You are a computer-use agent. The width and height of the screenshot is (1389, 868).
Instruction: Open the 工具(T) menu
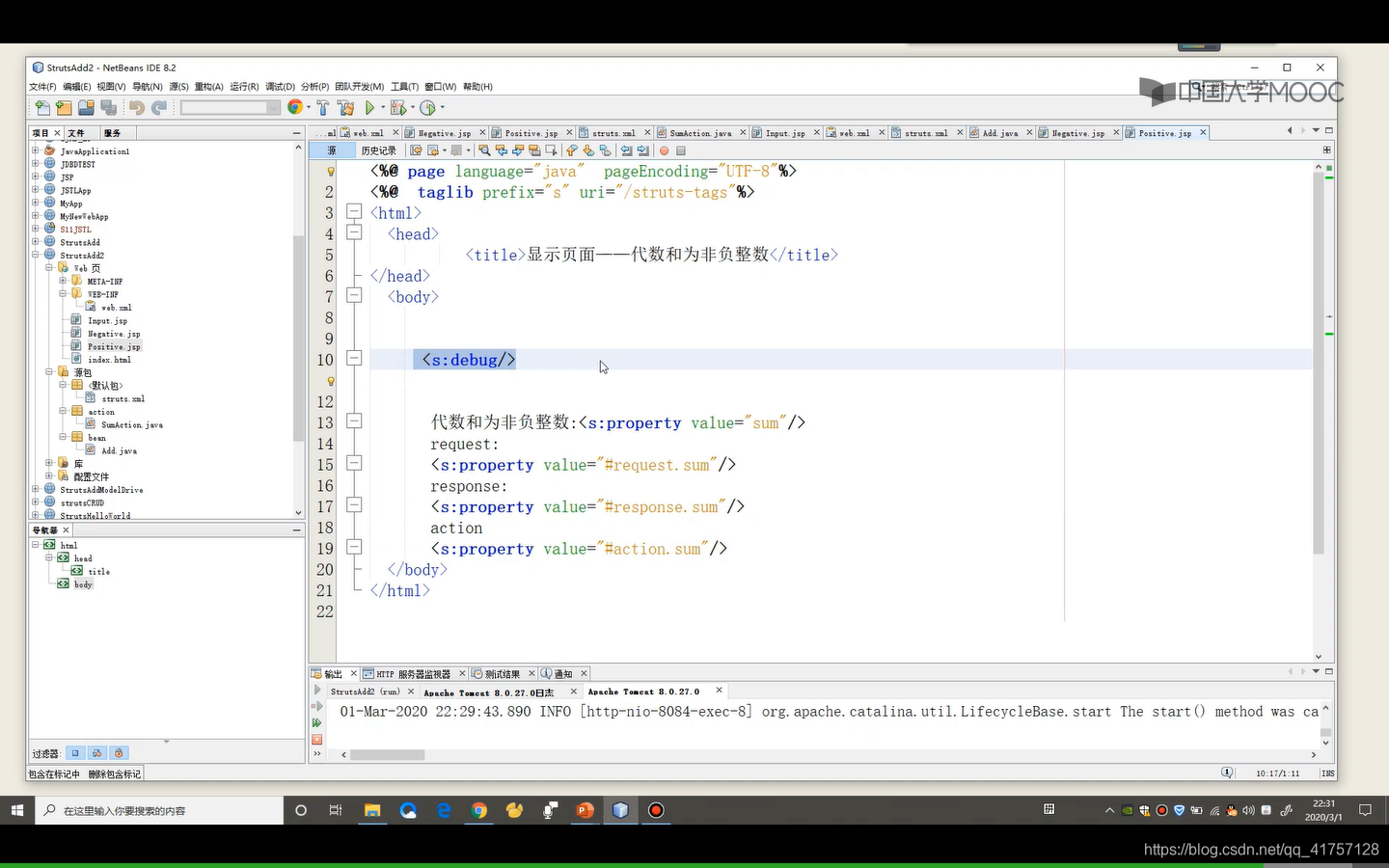404,87
